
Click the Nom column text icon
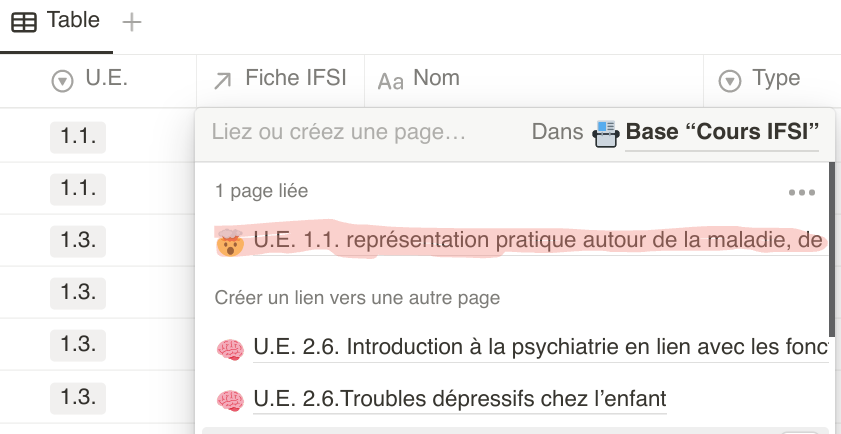click(x=390, y=82)
